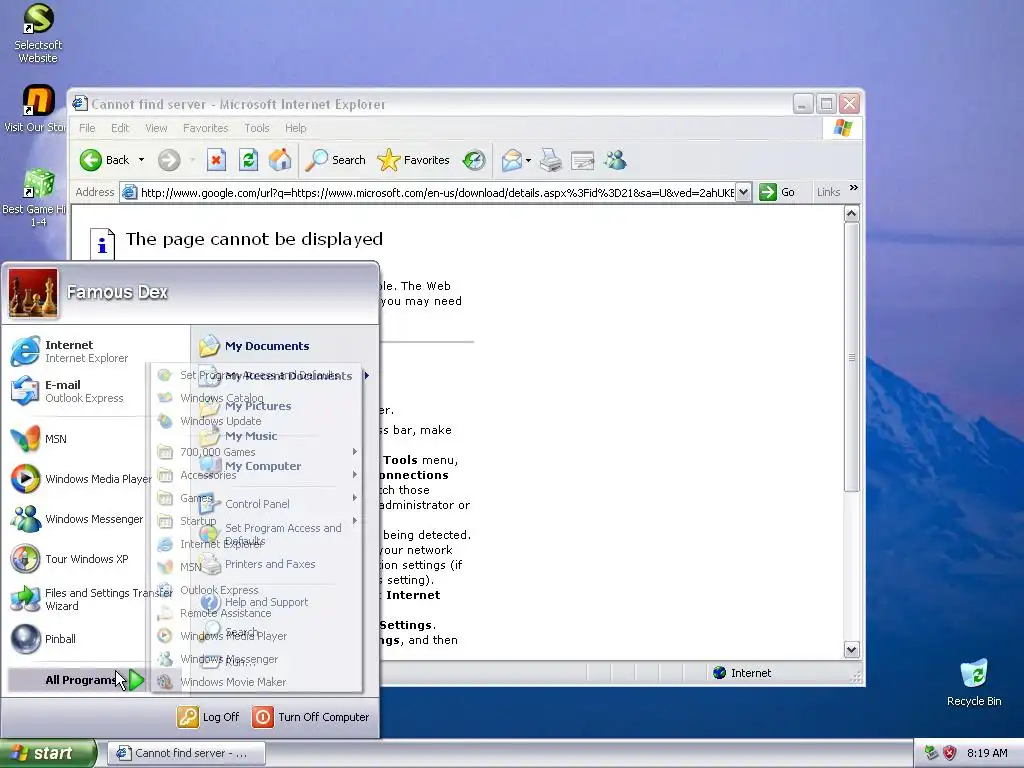
Task: Open History clock icon in toolbar
Action: coord(474,160)
